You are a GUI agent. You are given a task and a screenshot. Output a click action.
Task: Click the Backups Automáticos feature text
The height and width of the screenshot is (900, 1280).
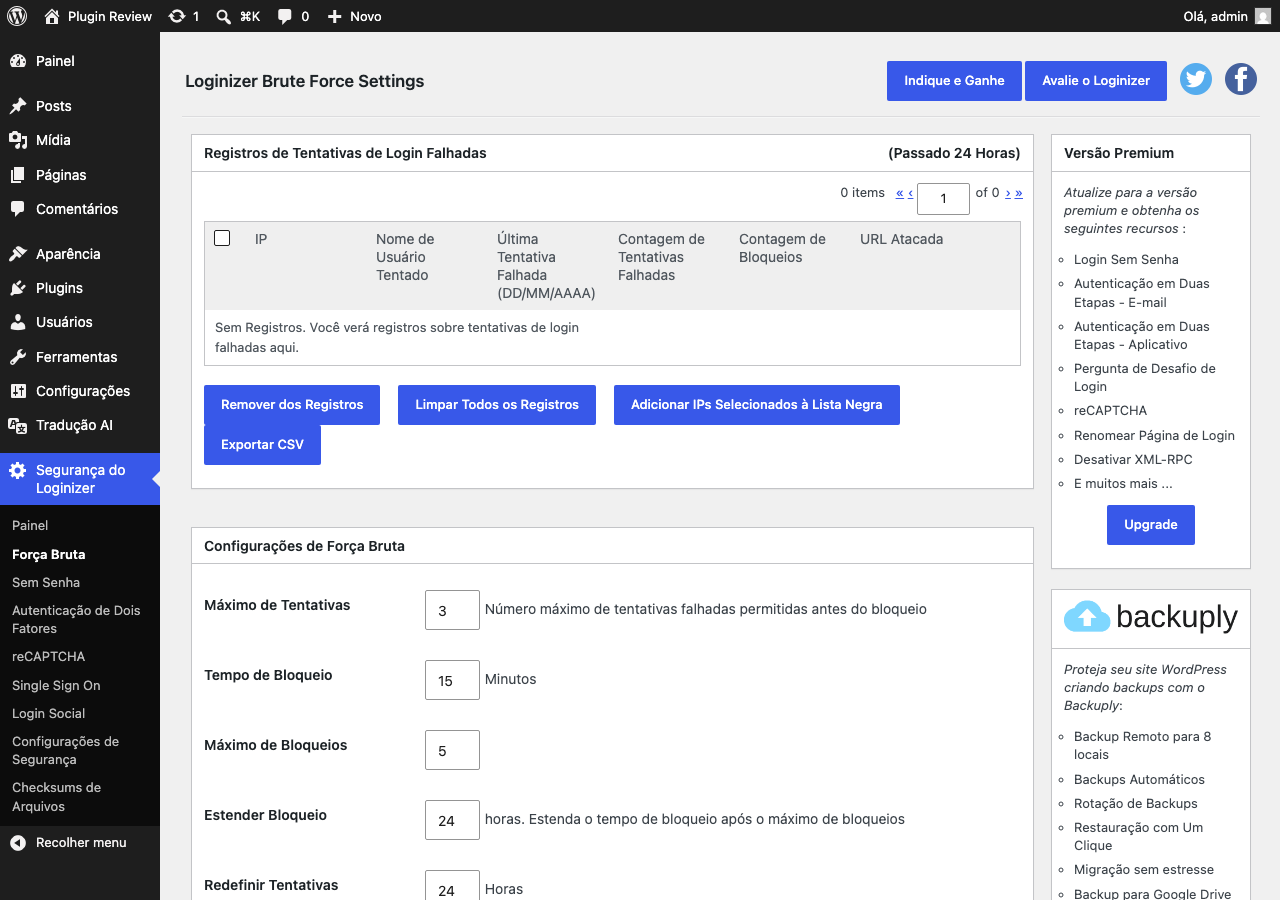click(x=1139, y=779)
